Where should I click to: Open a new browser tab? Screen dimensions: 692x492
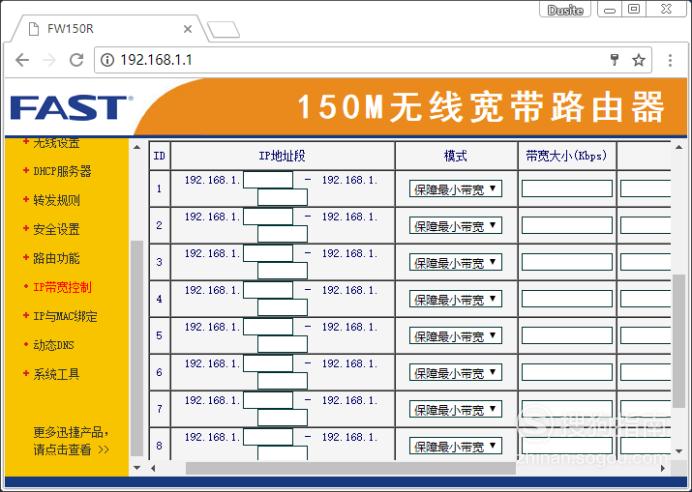(223, 30)
